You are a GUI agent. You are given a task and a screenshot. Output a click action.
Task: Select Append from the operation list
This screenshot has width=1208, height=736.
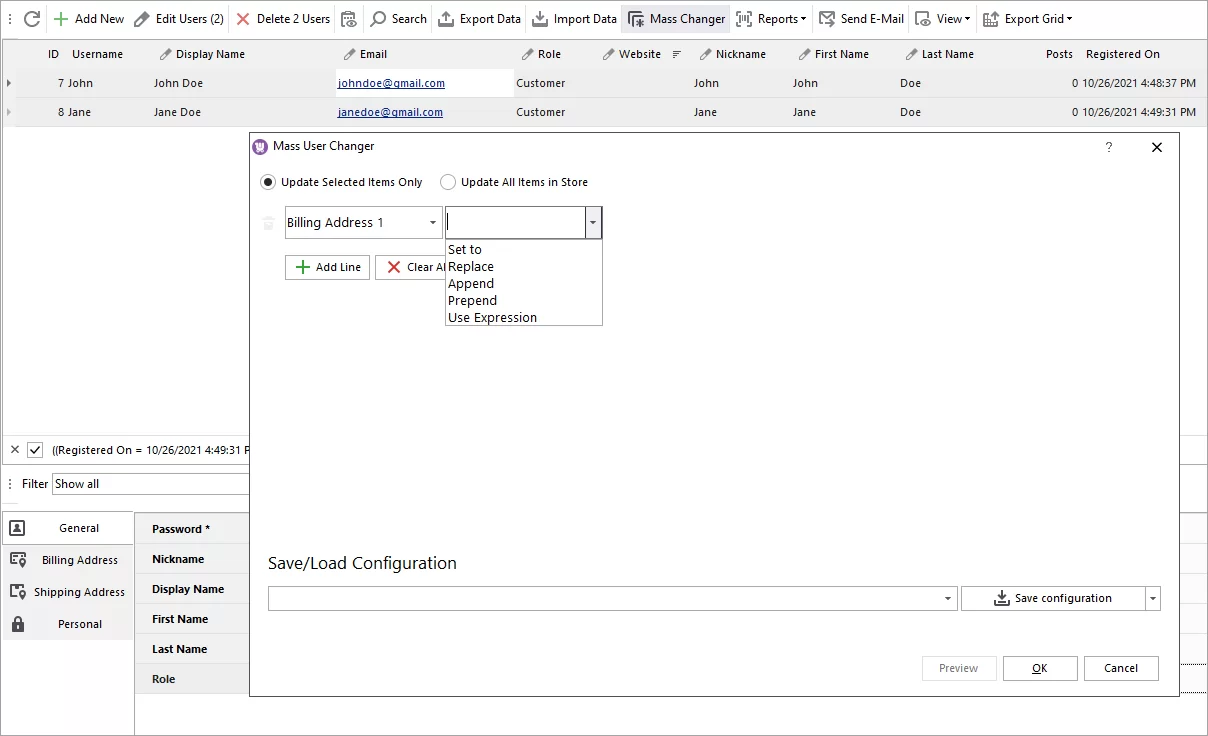tap(470, 283)
